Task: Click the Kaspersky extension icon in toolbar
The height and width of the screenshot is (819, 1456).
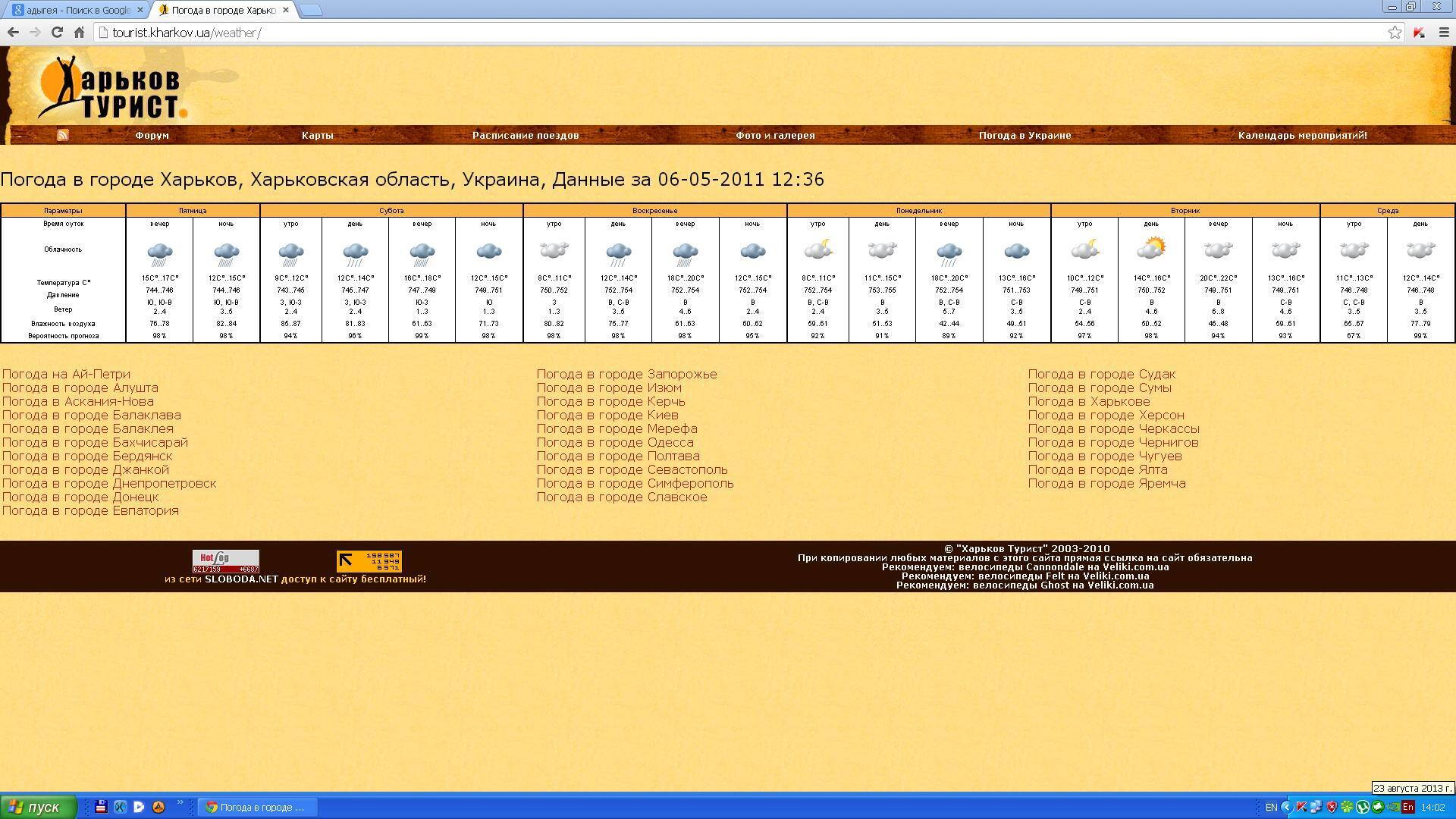Action: click(1419, 33)
